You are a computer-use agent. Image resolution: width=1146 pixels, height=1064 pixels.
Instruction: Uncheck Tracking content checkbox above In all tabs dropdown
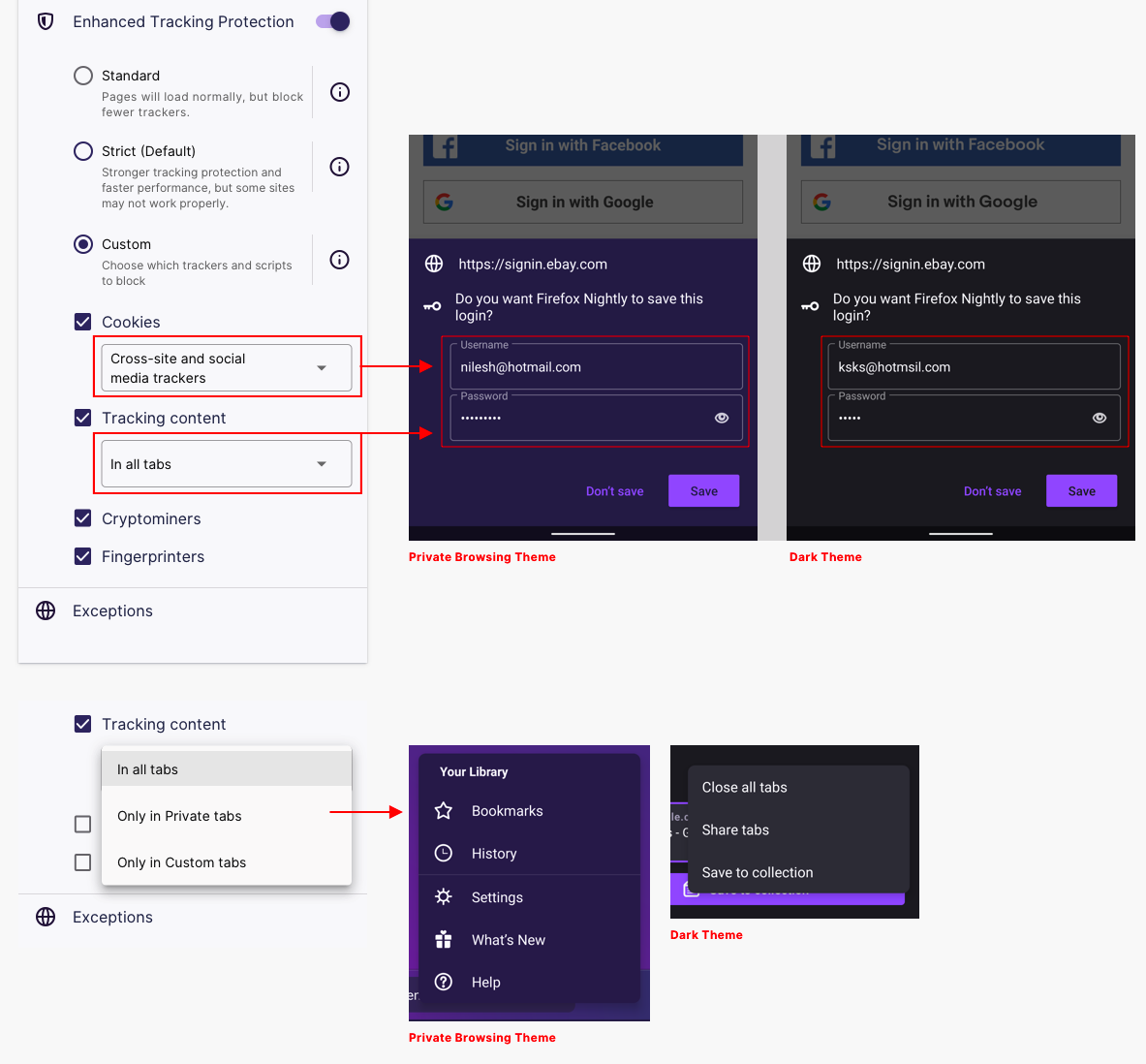[x=82, y=418]
